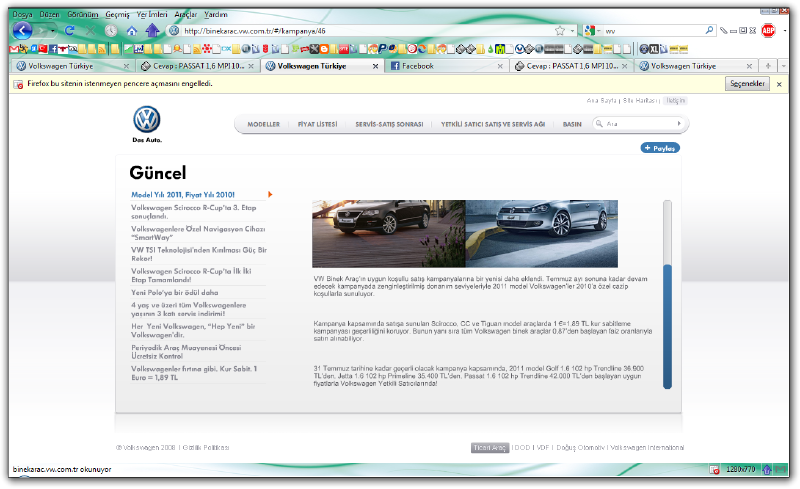
Task: Click the Google search engine icon
Action: point(589,31)
